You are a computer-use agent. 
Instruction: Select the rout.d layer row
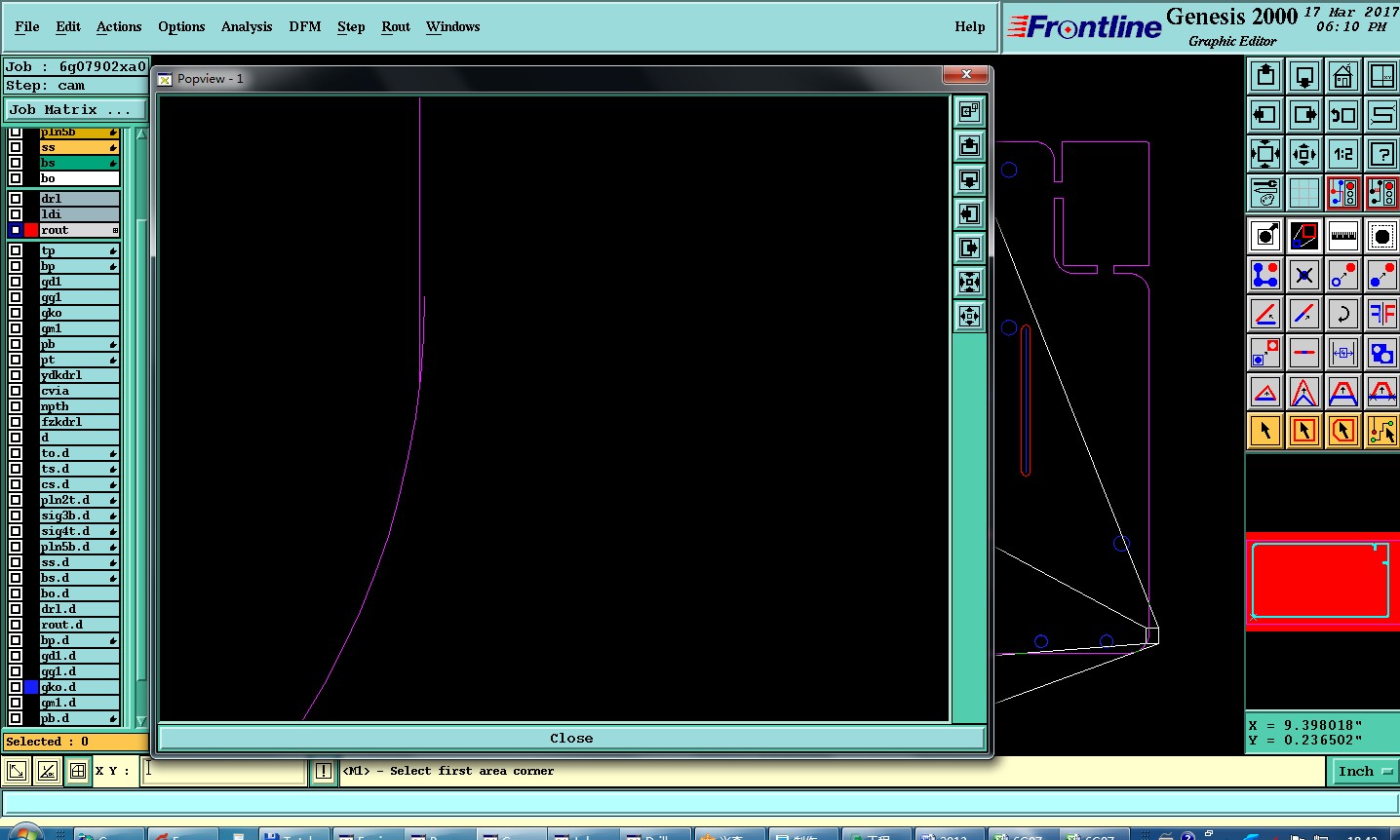coord(79,625)
